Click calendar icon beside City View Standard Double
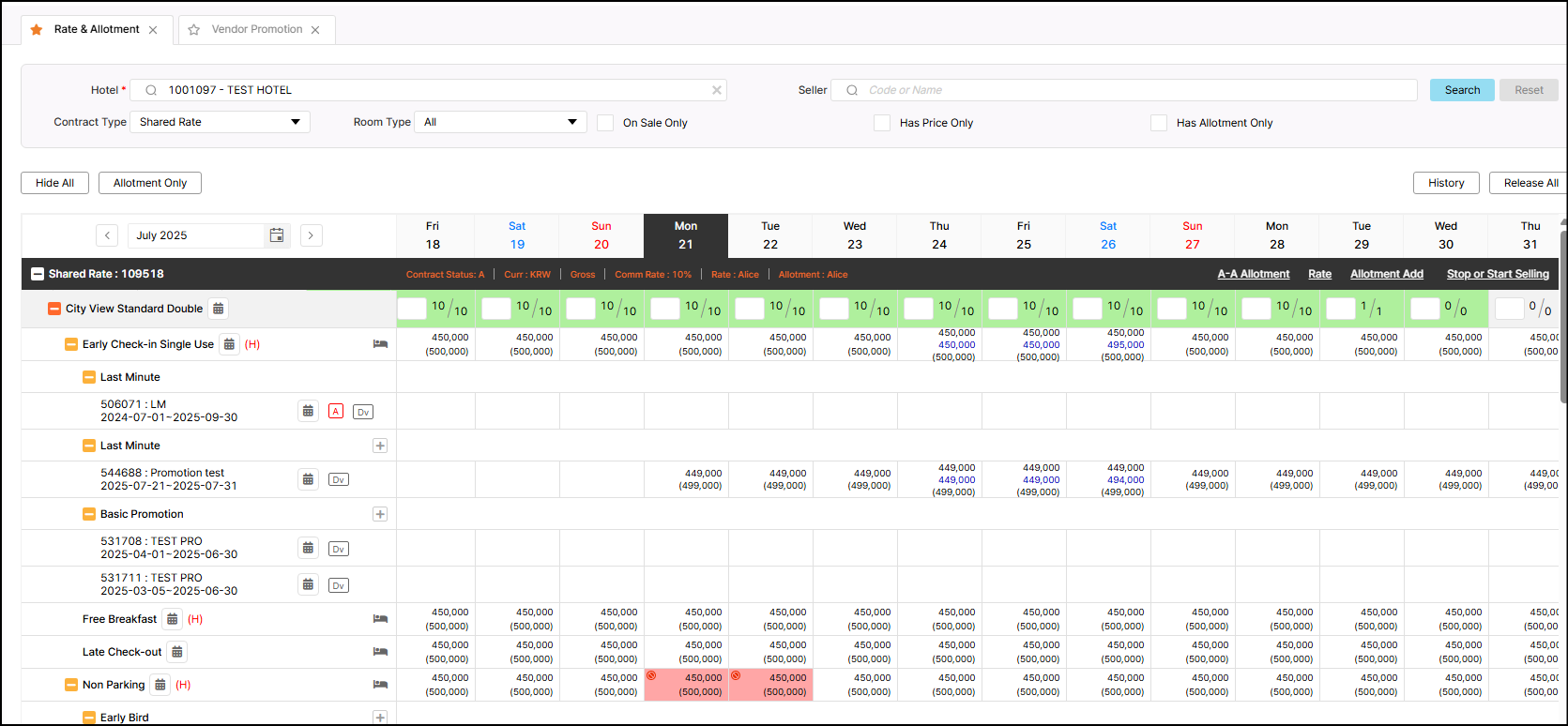Screen dimensions: 1568x726 point(218,309)
